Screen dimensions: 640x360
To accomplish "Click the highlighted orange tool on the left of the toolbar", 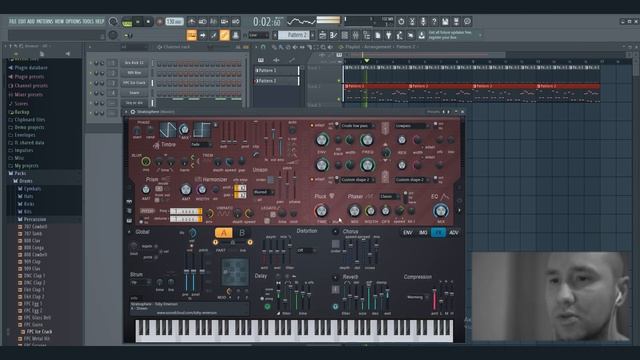I will click(x=191, y=36).
